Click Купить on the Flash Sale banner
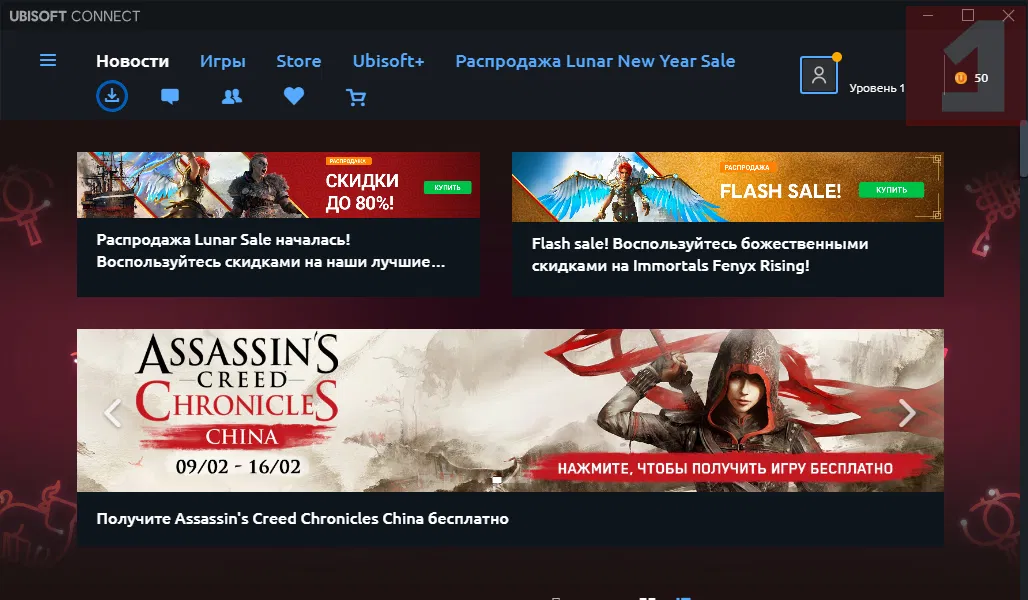Viewport: 1028px width, 600px height. coord(891,190)
